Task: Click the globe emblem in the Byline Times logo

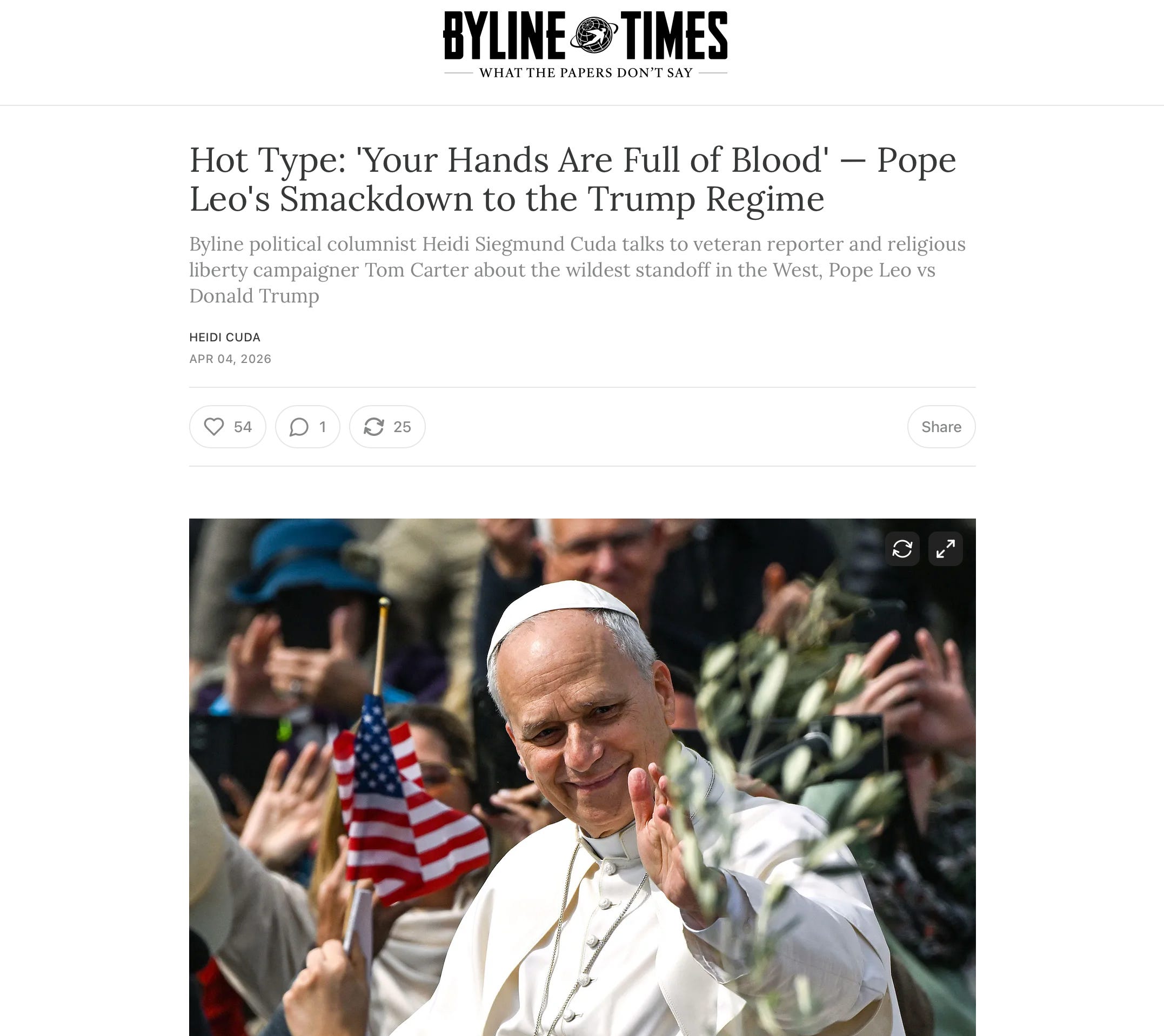Action: (x=593, y=35)
